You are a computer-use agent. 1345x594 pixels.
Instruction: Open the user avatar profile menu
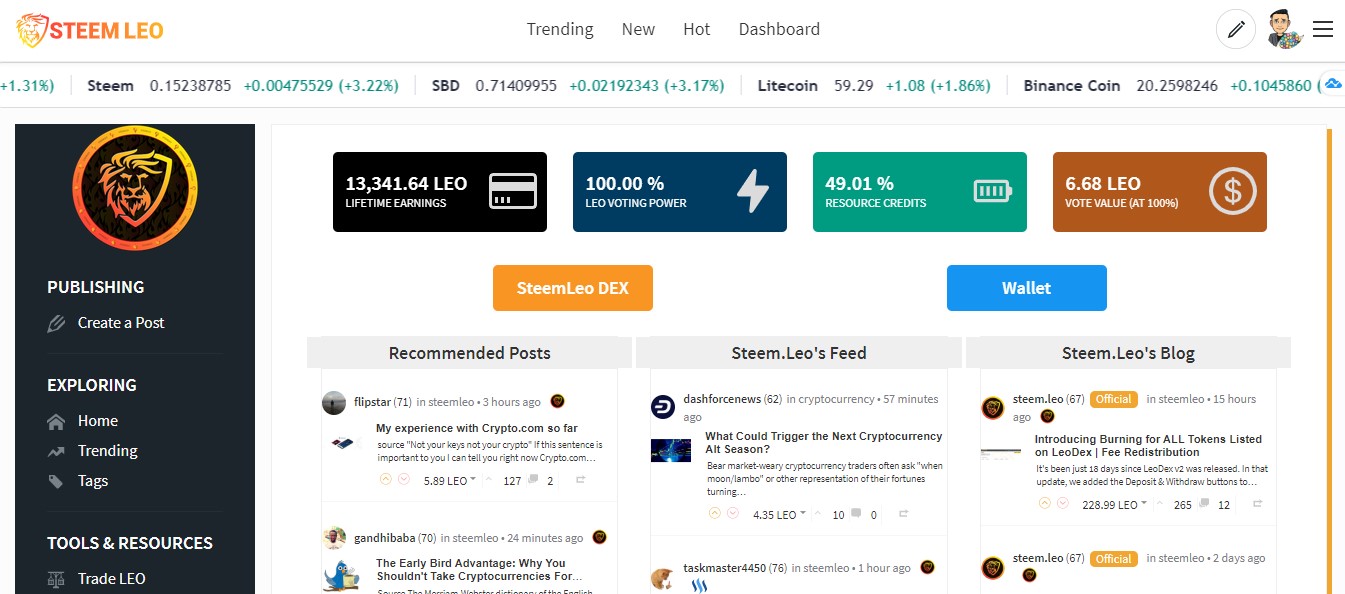(x=1284, y=29)
